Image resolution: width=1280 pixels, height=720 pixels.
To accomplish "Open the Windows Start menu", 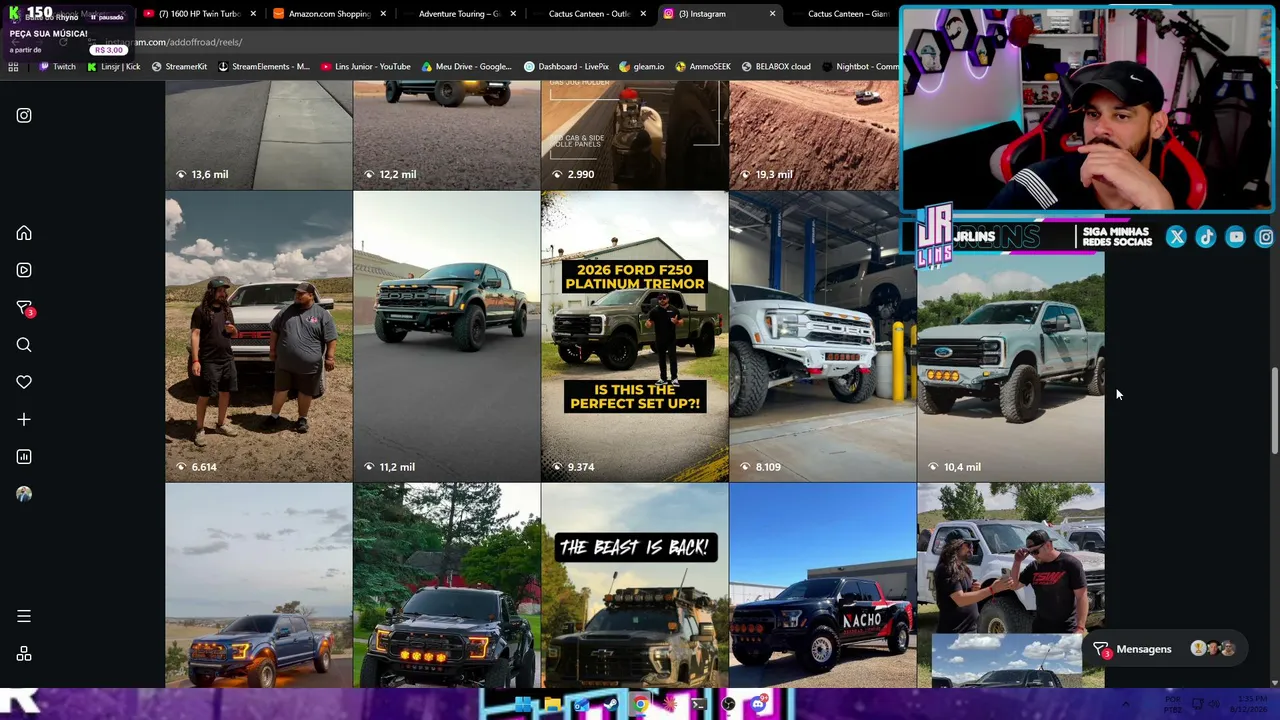I will pyautogui.click(x=523, y=705).
